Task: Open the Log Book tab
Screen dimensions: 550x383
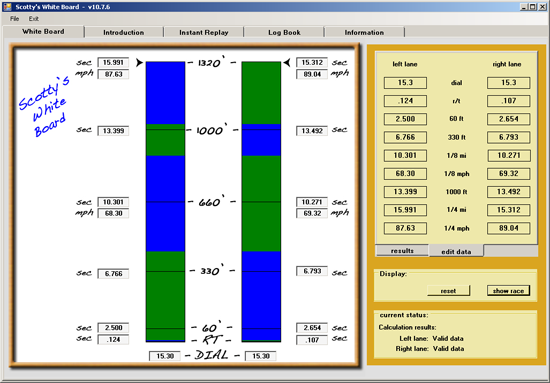Action: [x=284, y=32]
